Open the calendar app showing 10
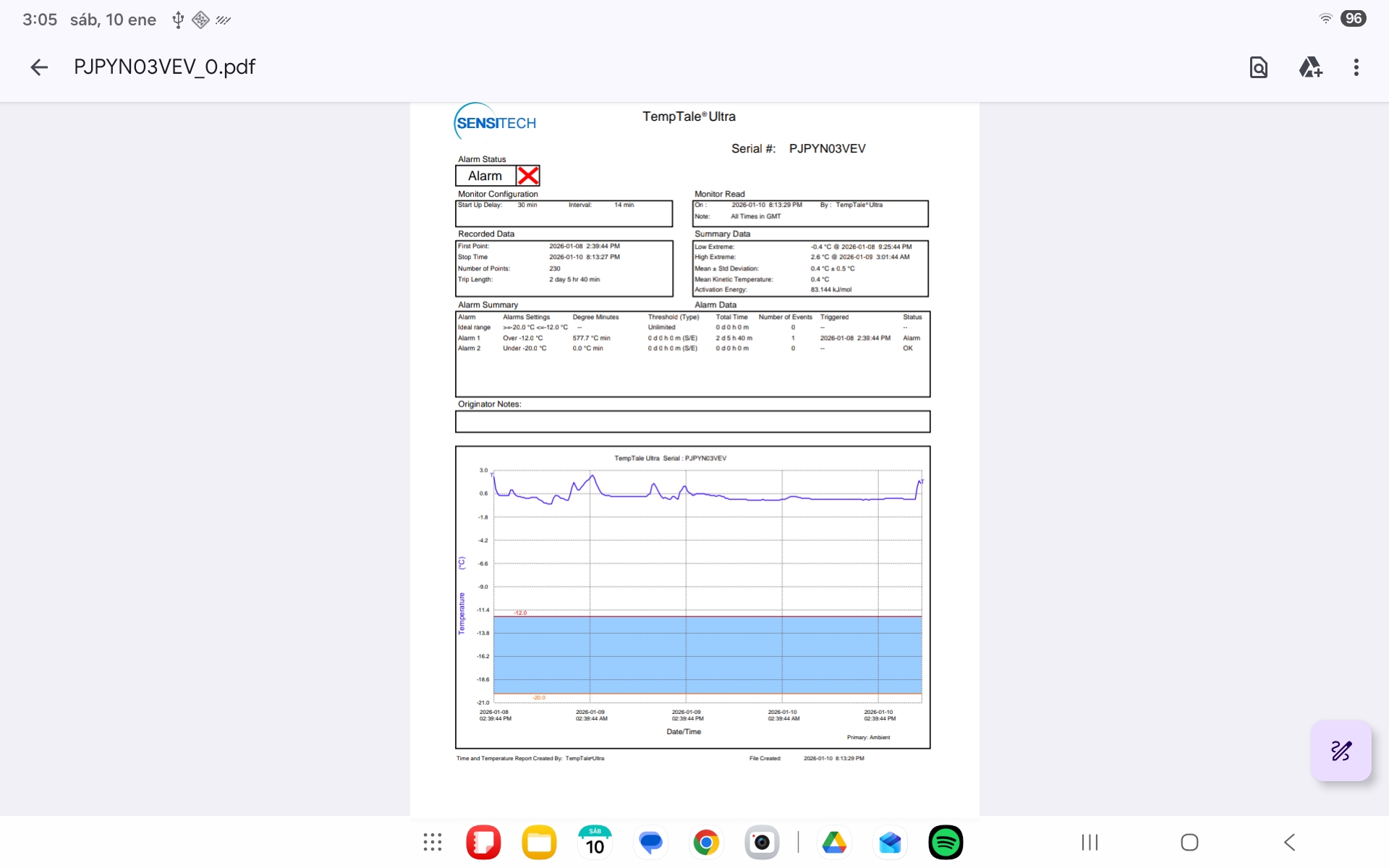The width and height of the screenshot is (1389, 868). (595, 842)
